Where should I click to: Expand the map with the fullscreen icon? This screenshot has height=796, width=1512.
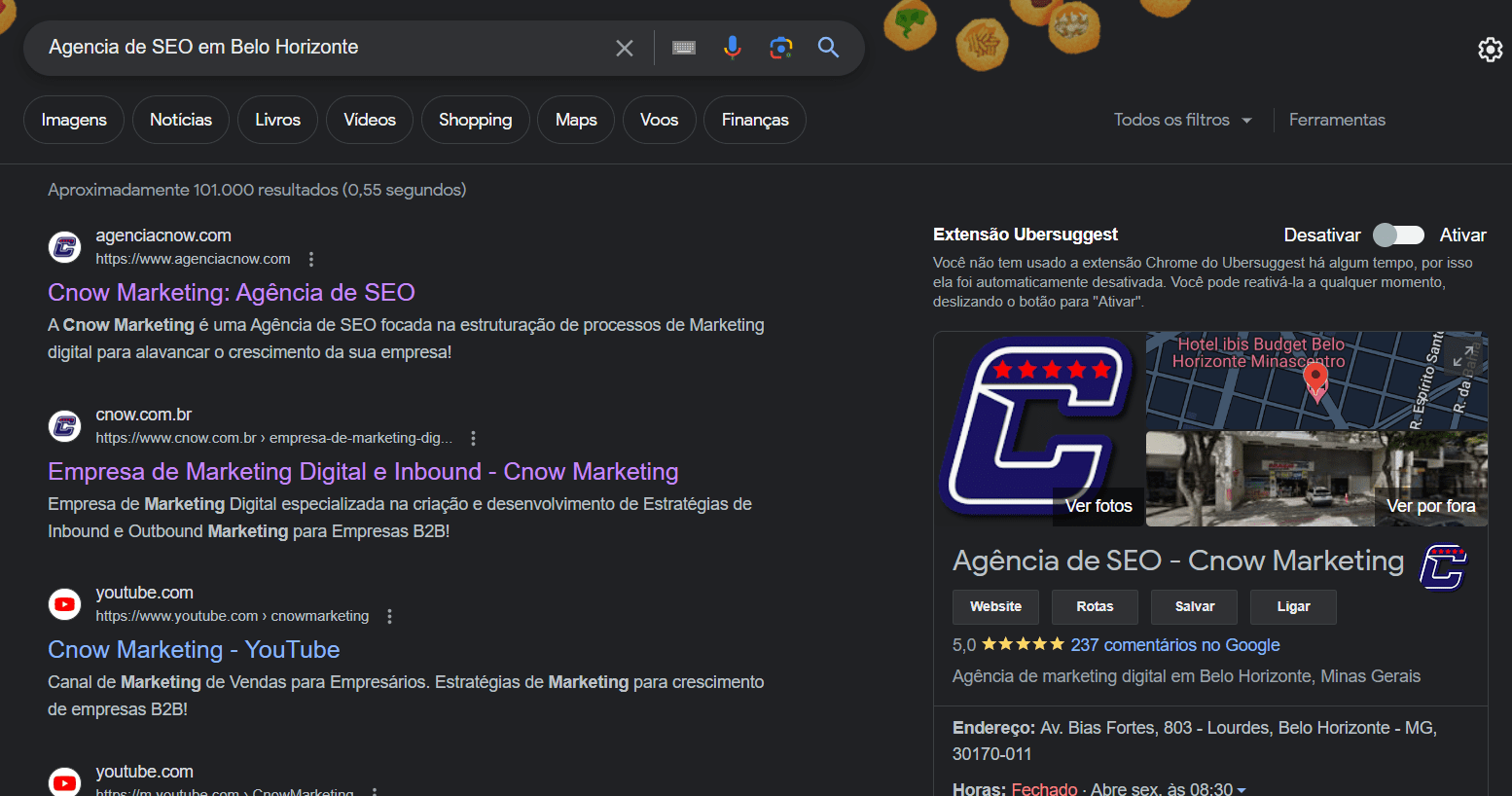(1462, 356)
